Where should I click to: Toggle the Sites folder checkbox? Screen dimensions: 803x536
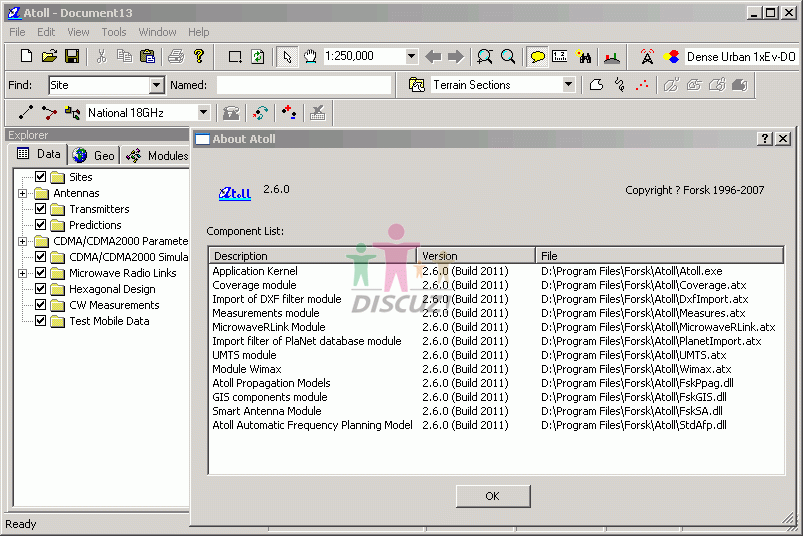(x=41, y=177)
